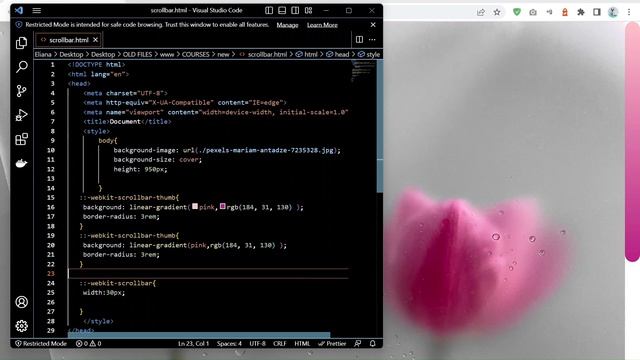Click style symbol in breadcrumb
The height and width of the screenshot is (360, 640).
coord(369,54)
